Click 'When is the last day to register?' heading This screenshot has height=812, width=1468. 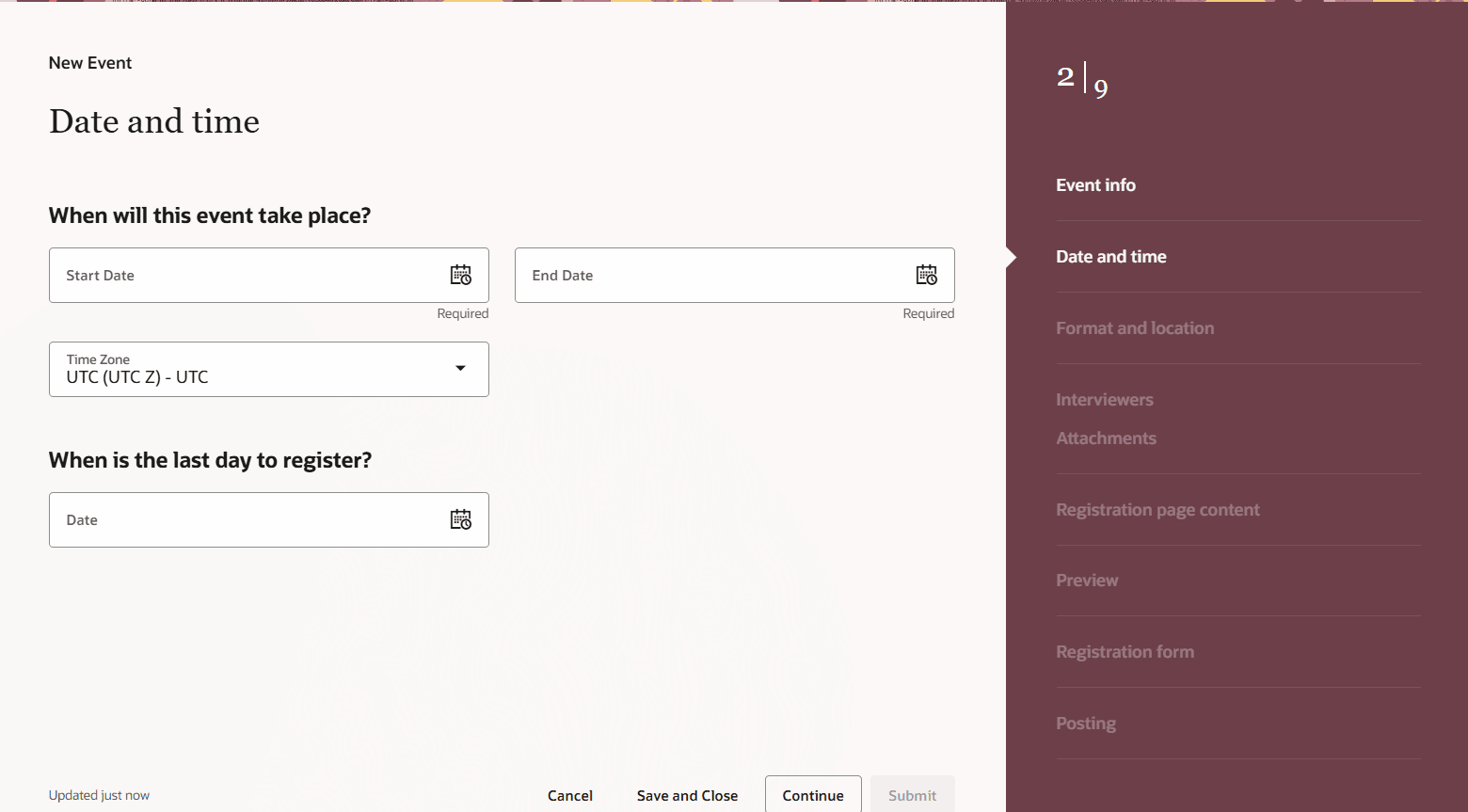pos(210,460)
